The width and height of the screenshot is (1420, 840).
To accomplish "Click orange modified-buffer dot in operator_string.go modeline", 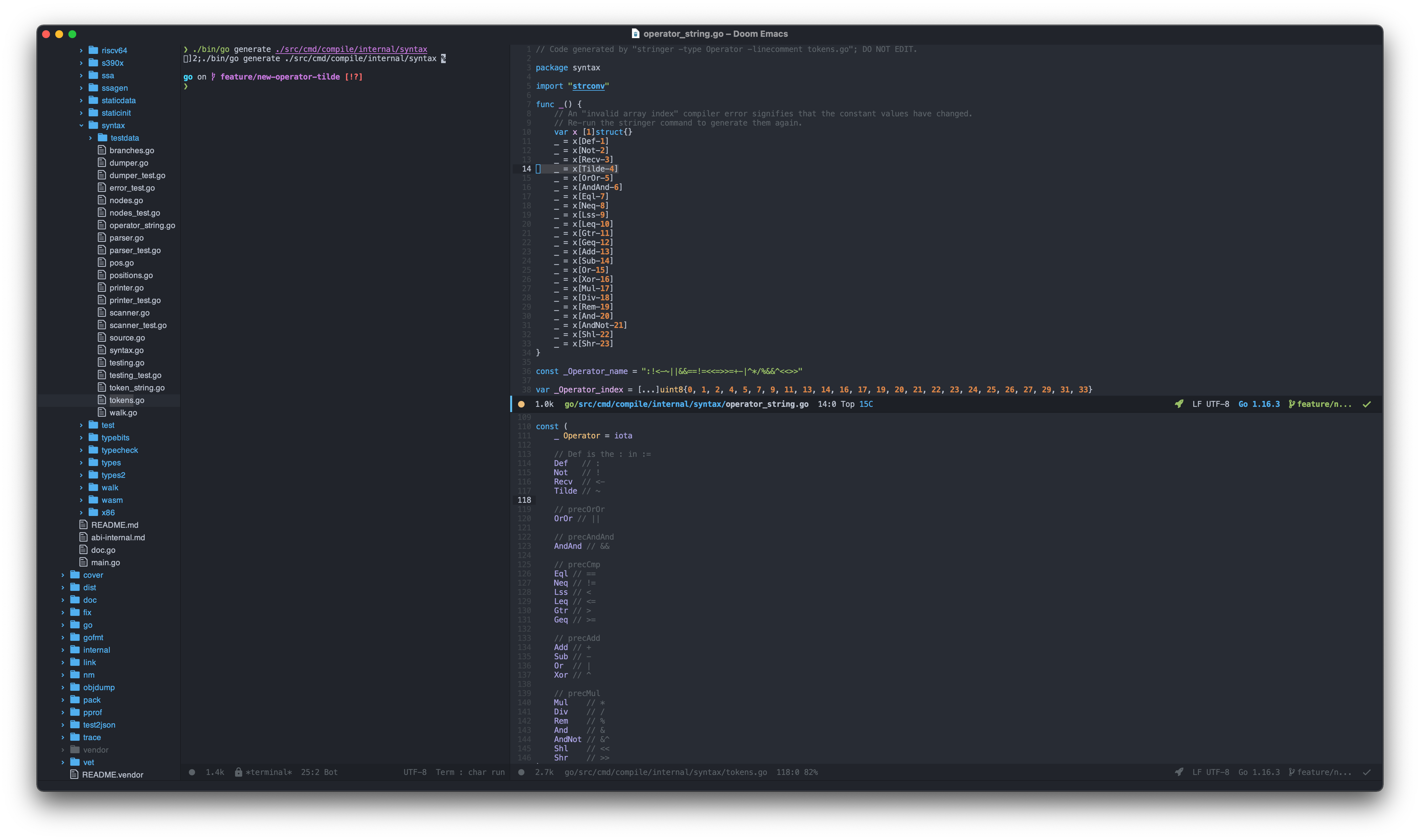I will pos(521,404).
